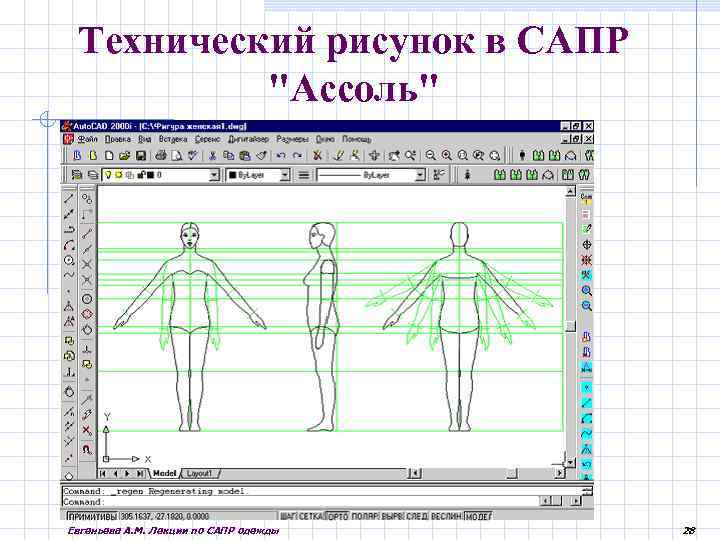The image size is (720, 540).
Task: Click the magnet snap icon
Action: coord(87,449)
